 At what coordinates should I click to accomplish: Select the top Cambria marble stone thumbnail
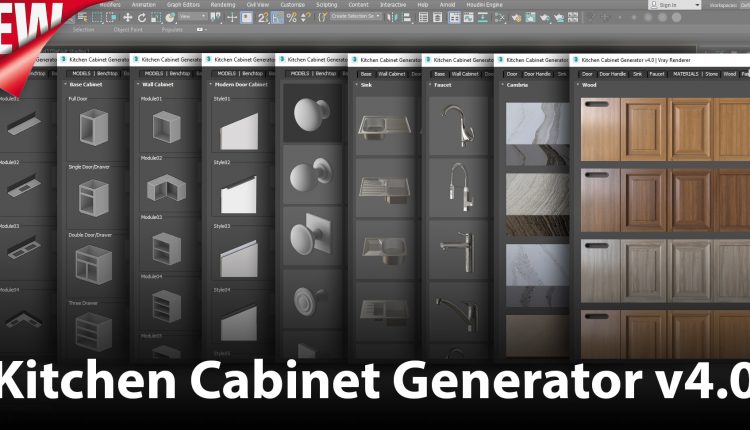530,125
